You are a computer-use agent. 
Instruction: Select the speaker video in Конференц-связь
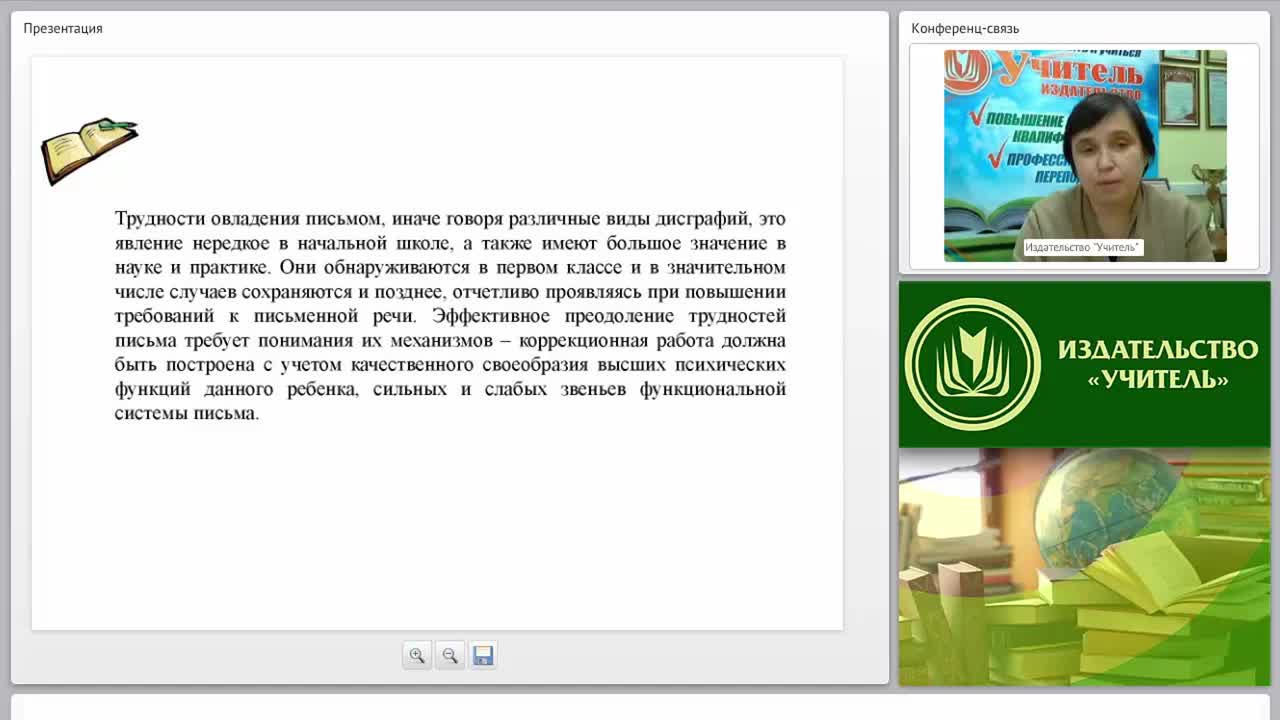pyautogui.click(x=1085, y=156)
